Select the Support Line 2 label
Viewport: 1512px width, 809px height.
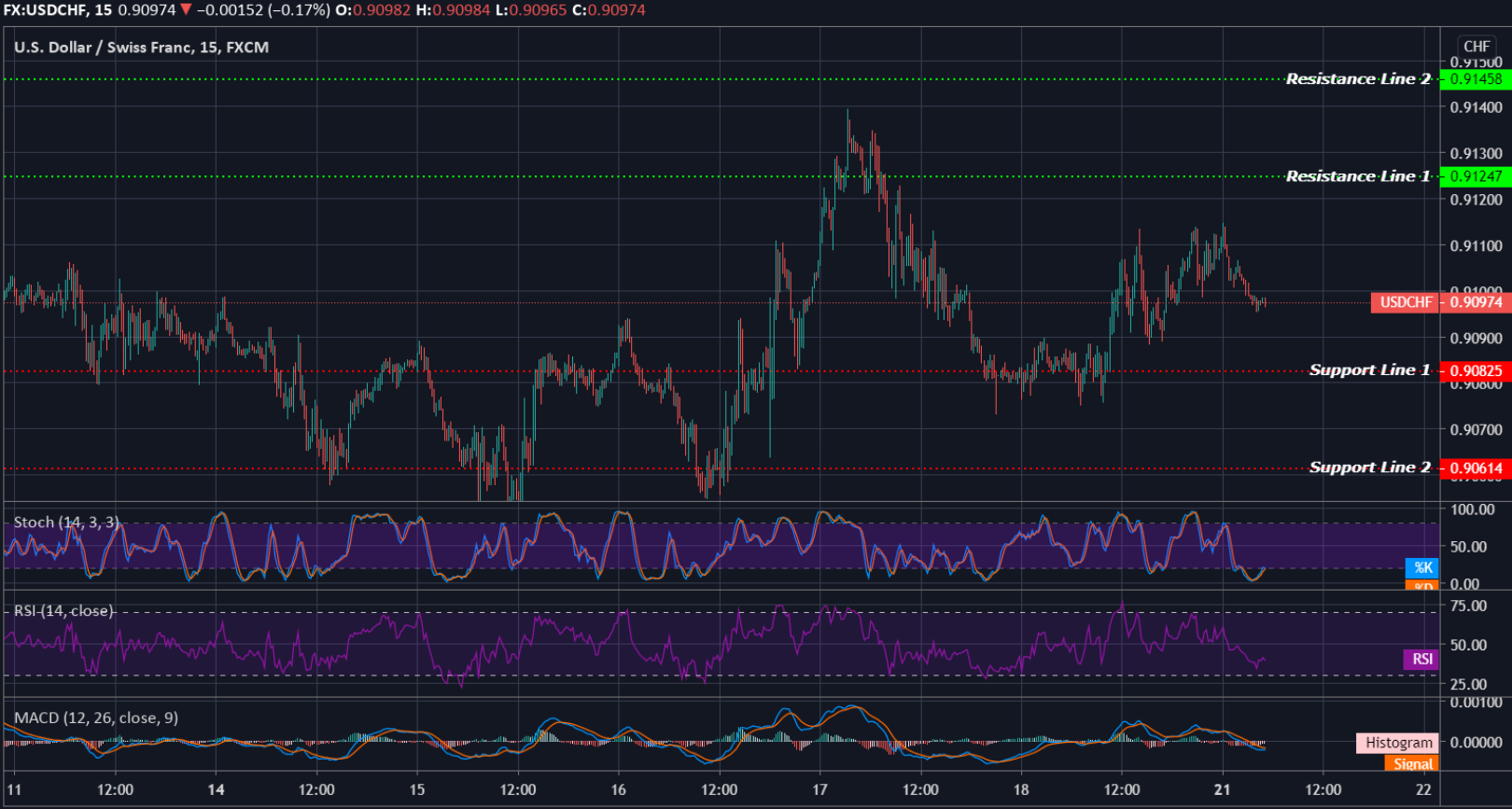[1369, 467]
